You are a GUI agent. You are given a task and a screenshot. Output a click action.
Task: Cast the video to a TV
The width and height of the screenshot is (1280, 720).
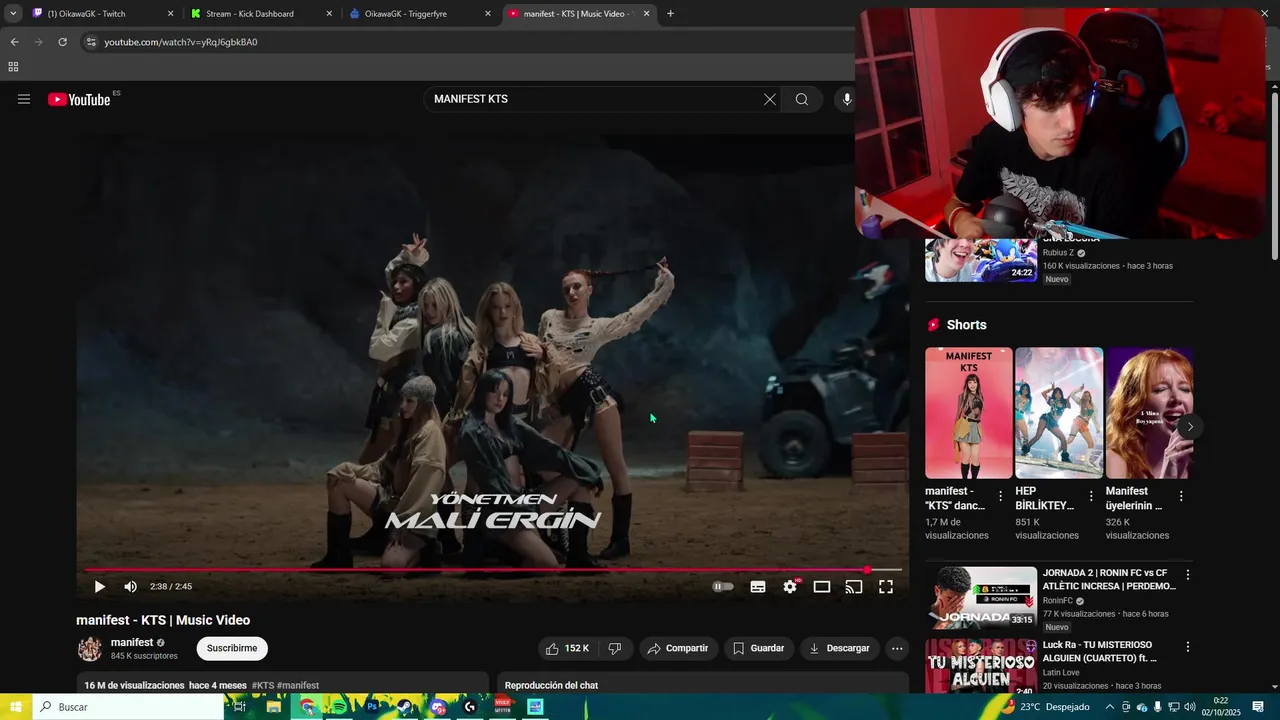pyautogui.click(x=854, y=587)
